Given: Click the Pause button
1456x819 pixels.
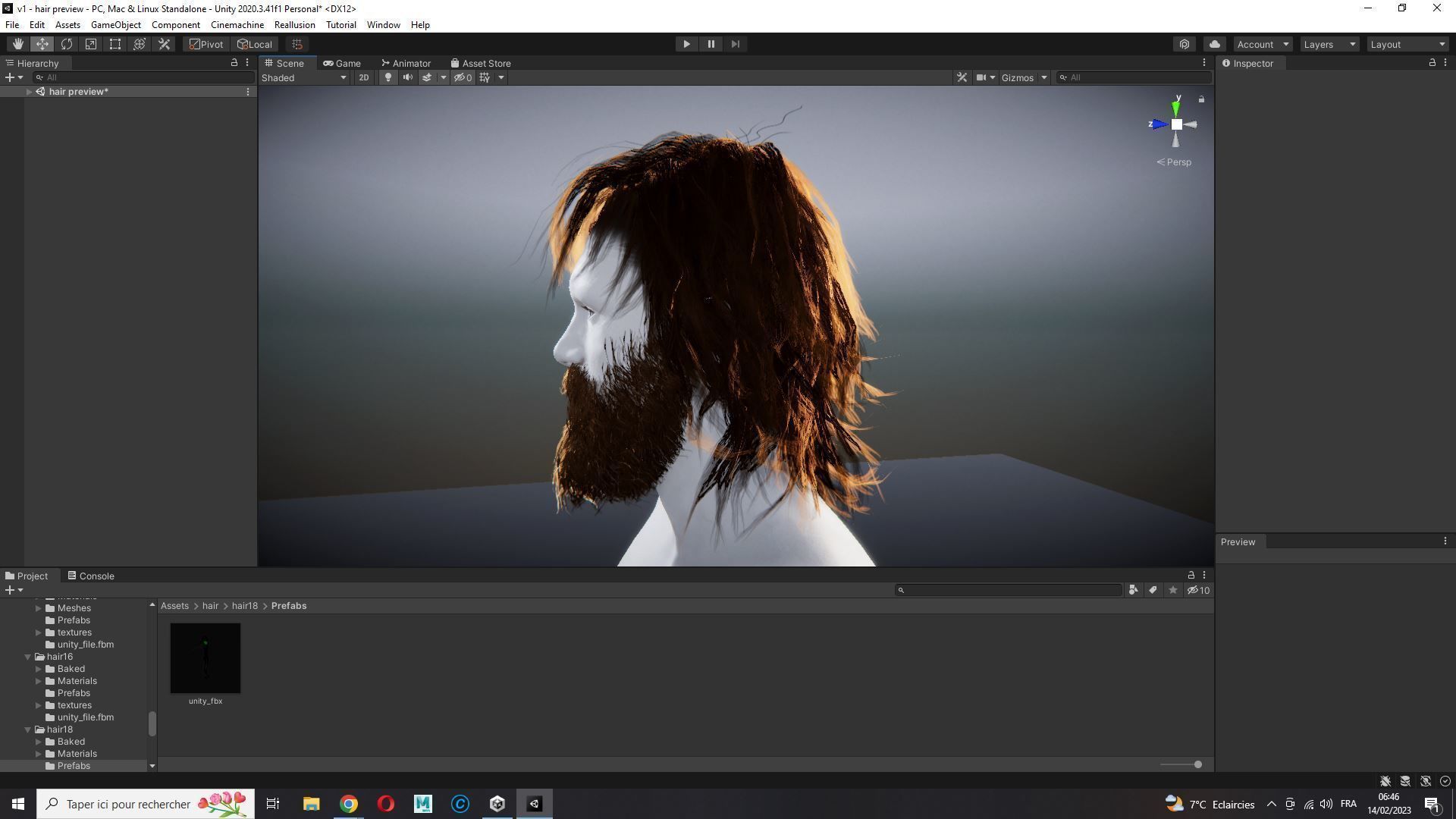Looking at the screenshot, I should coord(711,44).
